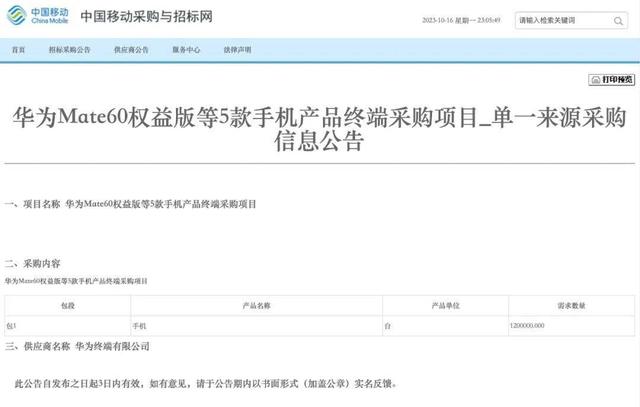The width and height of the screenshot is (640, 407).
Task: Open the 招标采购公告 menu item
Action: pyautogui.click(x=69, y=50)
